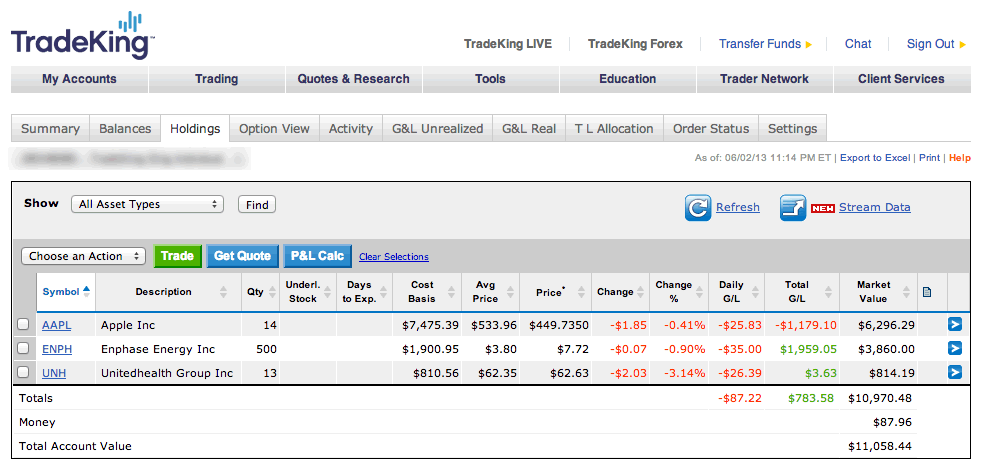985x468 pixels.
Task: Click the Find button
Action: 257,205
